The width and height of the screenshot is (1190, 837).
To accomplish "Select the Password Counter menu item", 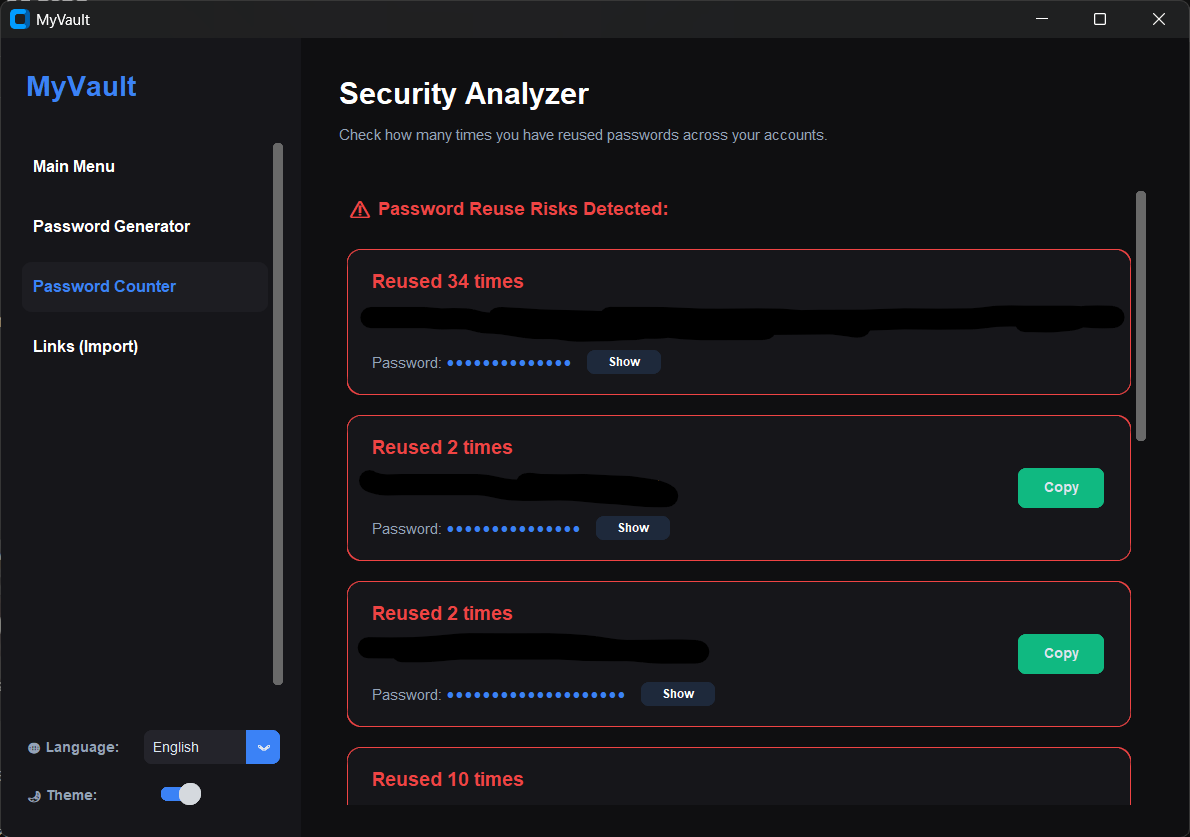I will point(144,287).
